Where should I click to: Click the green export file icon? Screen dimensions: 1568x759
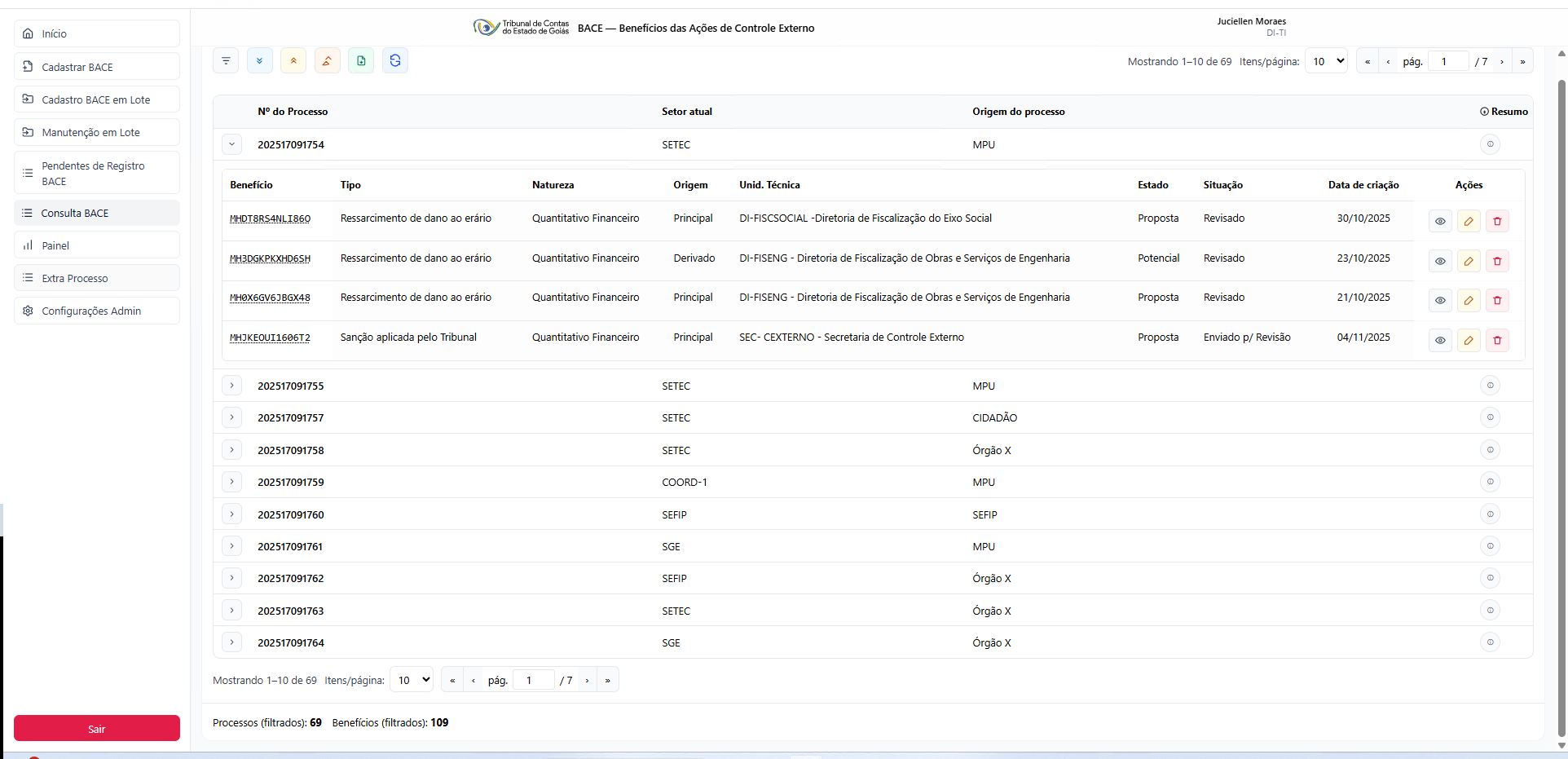pyautogui.click(x=361, y=61)
